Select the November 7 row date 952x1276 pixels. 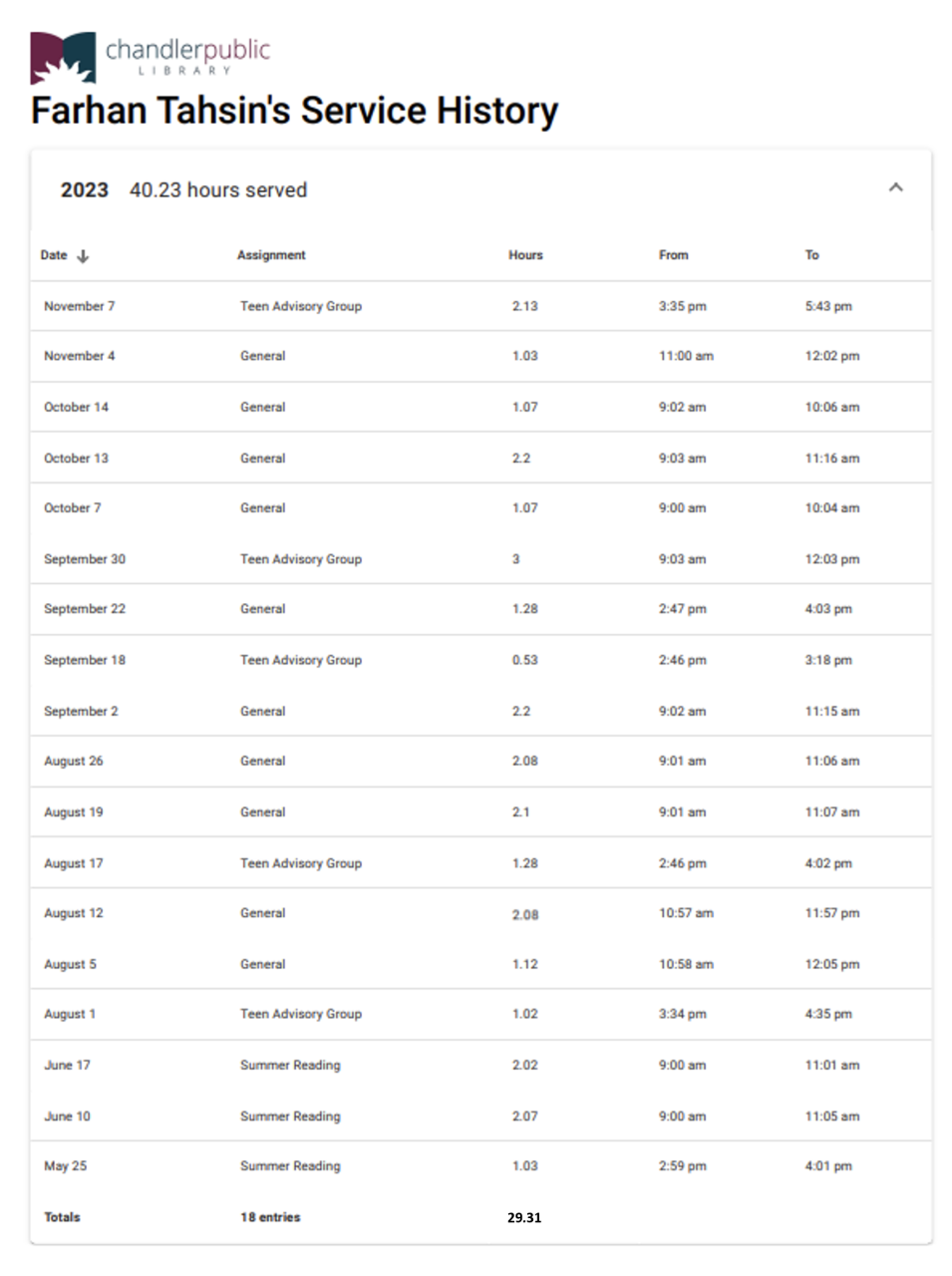pyautogui.click(x=79, y=306)
